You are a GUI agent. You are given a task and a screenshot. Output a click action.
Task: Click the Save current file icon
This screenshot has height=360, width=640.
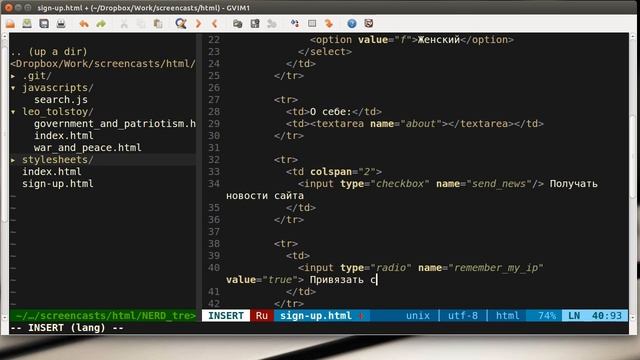[27, 24]
